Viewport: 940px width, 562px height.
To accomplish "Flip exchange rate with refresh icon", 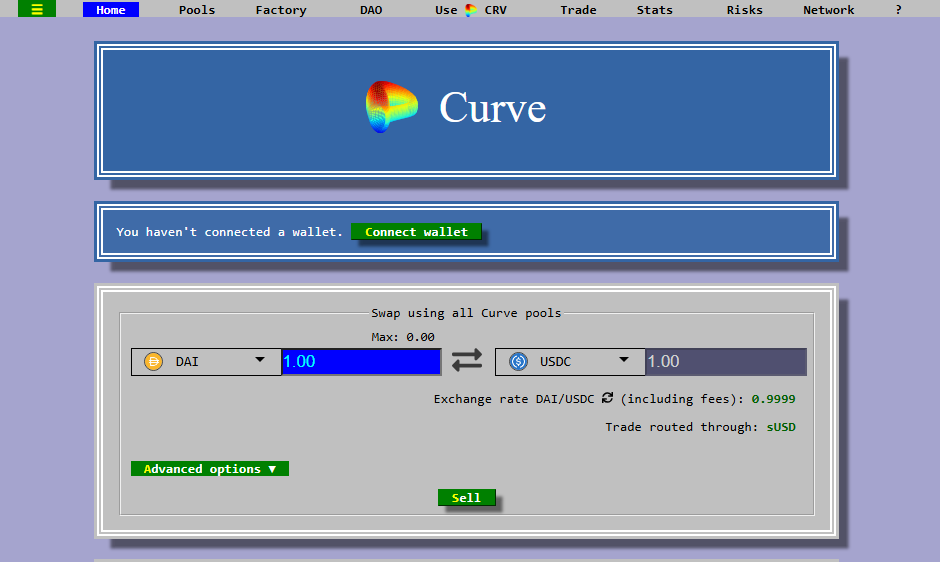I will coord(607,398).
